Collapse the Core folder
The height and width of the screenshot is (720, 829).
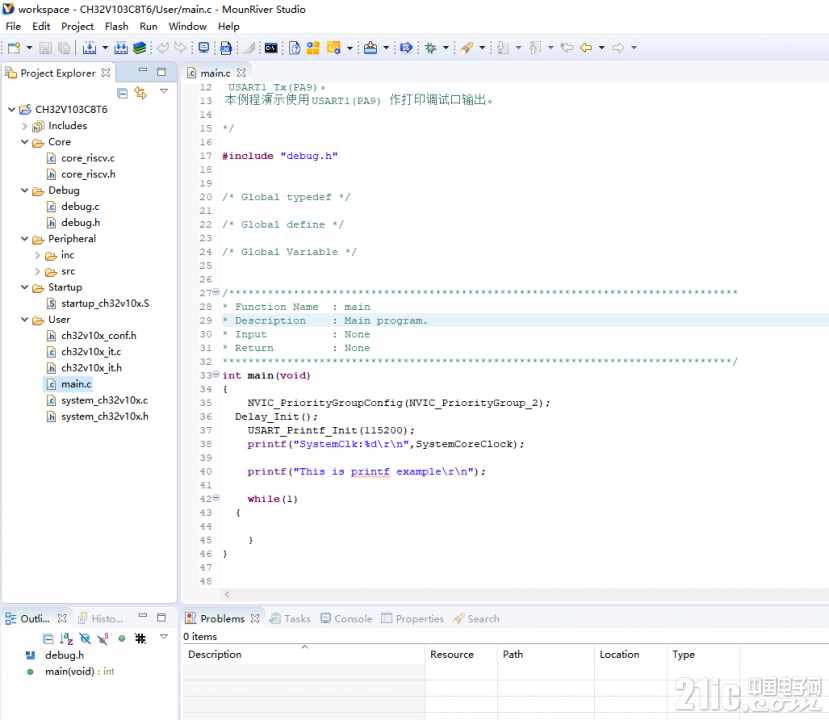tap(24, 142)
